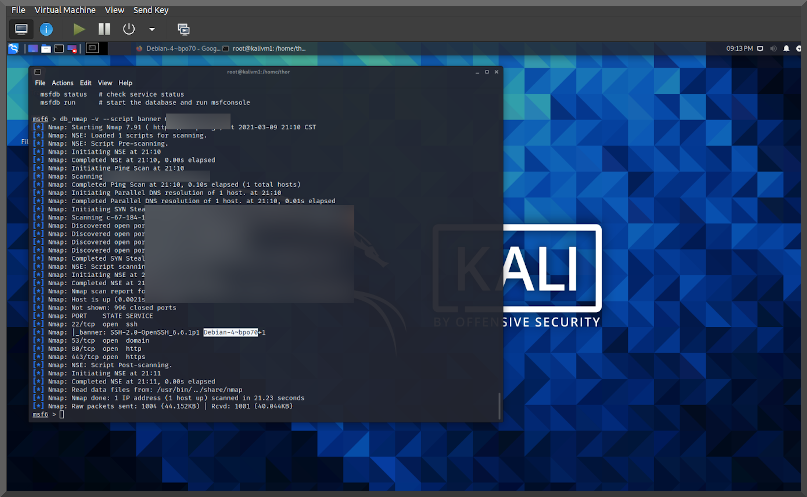This screenshot has width=807, height=497.
Task: Open the manage VM snapshots icon
Action: click(x=183, y=29)
